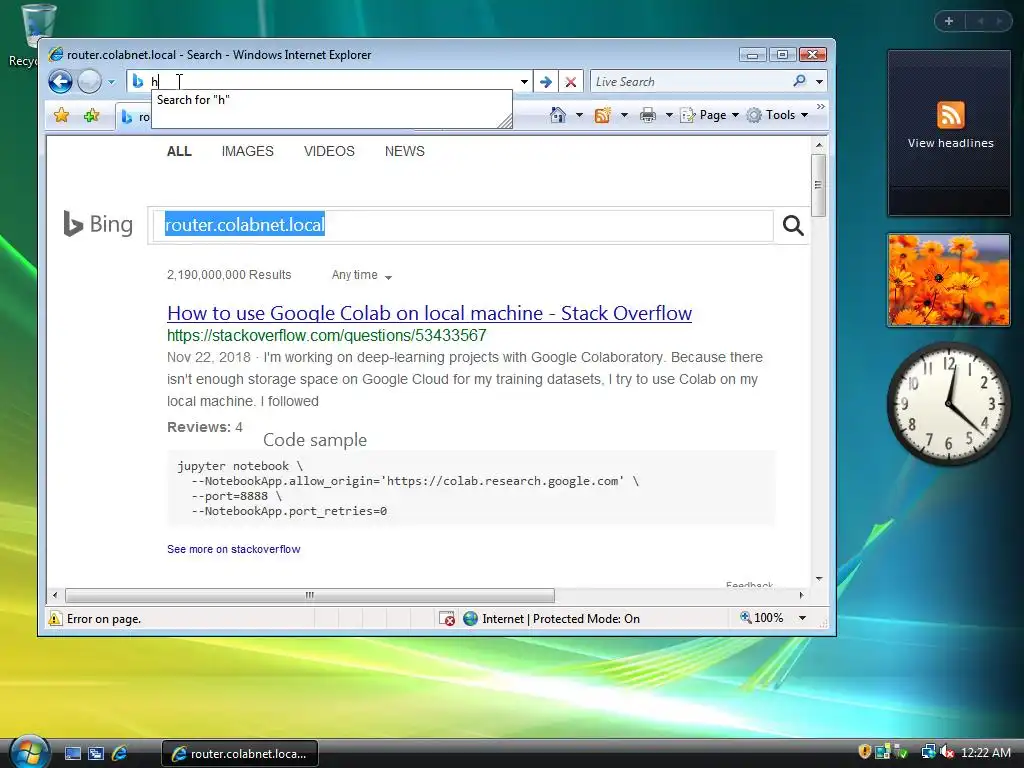The image size is (1024, 768).
Task: Click the Print toolbar icon
Action: pos(647,116)
